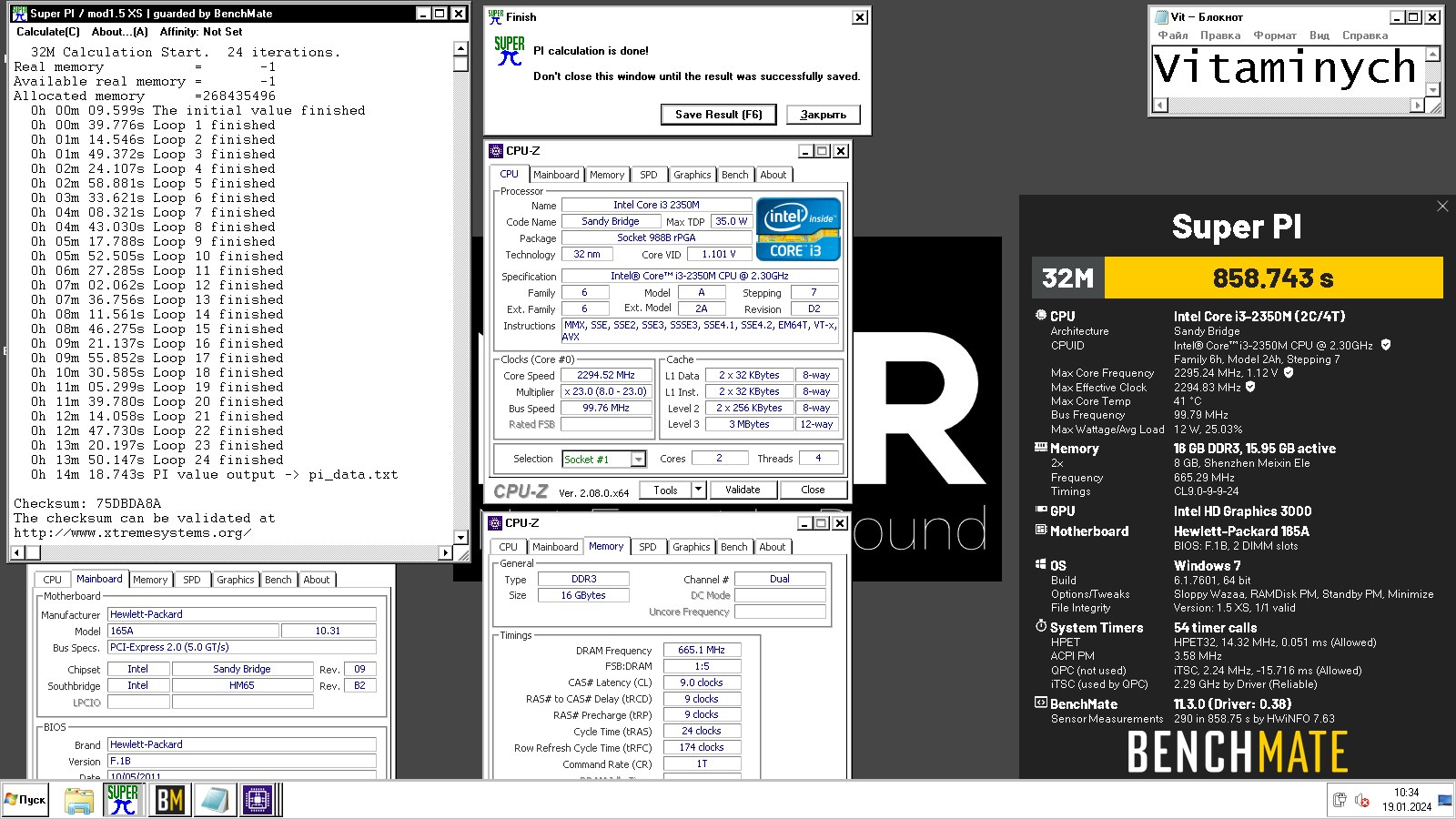Click the Multiplier value 'x 23.0 (8.0 - 23.0)'
This screenshot has height=819, width=1456.
(x=605, y=391)
